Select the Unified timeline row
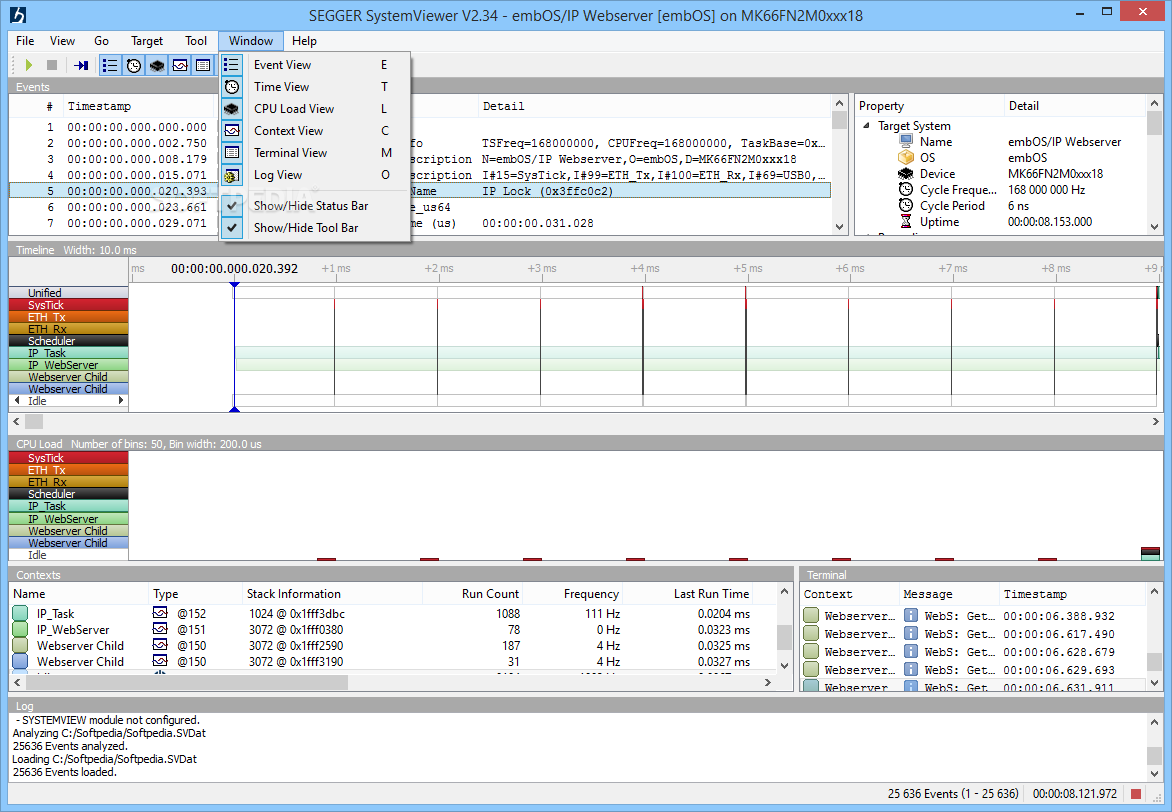1172x812 pixels. click(x=69, y=293)
